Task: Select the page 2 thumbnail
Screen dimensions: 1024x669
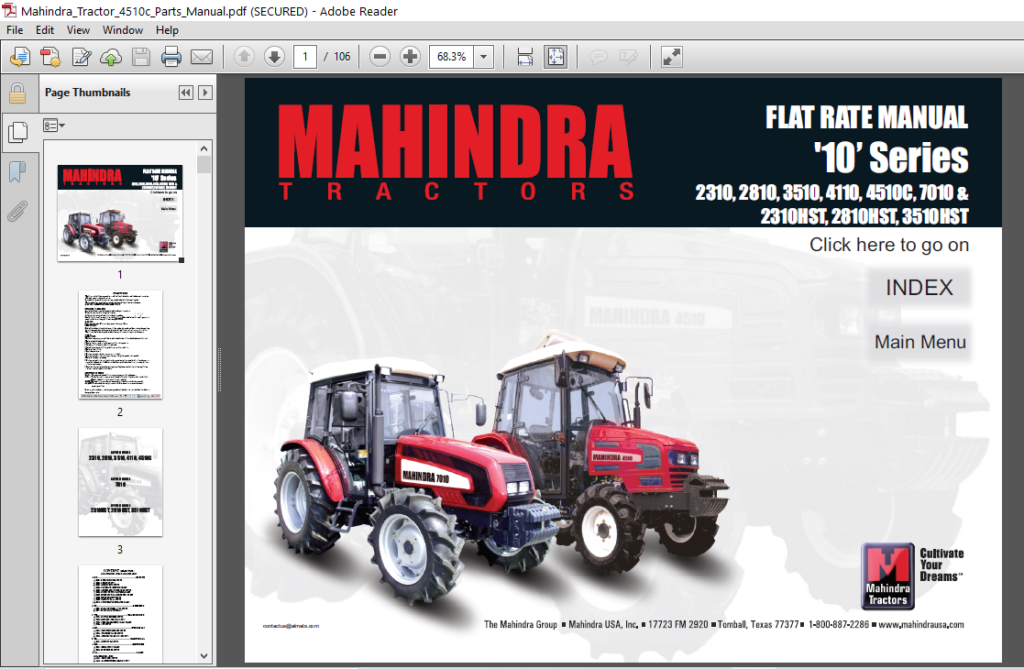Action: click(120, 345)
